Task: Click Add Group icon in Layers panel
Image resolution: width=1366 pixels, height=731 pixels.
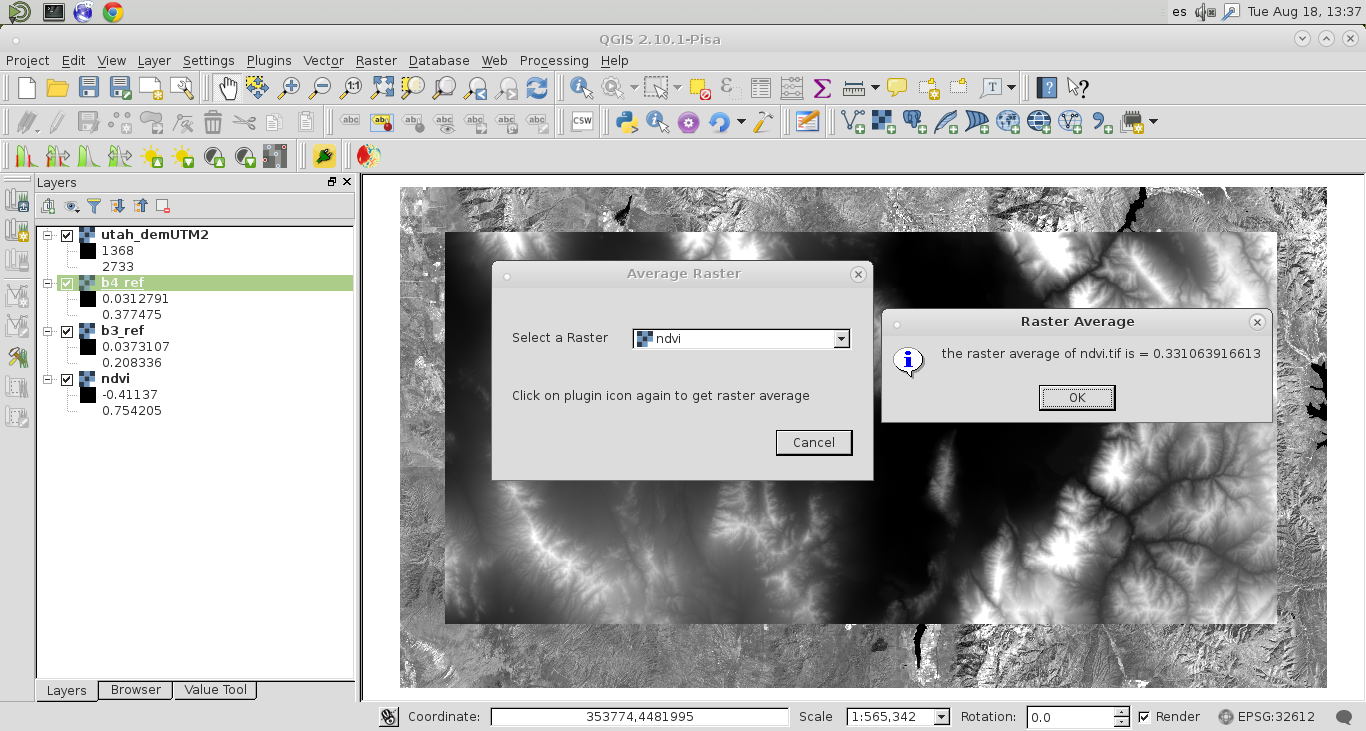Action: (48, 206)
